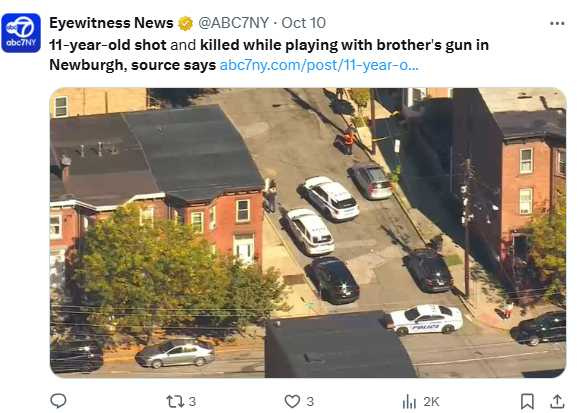The width and height of the screenshot is (580, 413).
Task: Click the gold verified badge
Action: [185, 24]
